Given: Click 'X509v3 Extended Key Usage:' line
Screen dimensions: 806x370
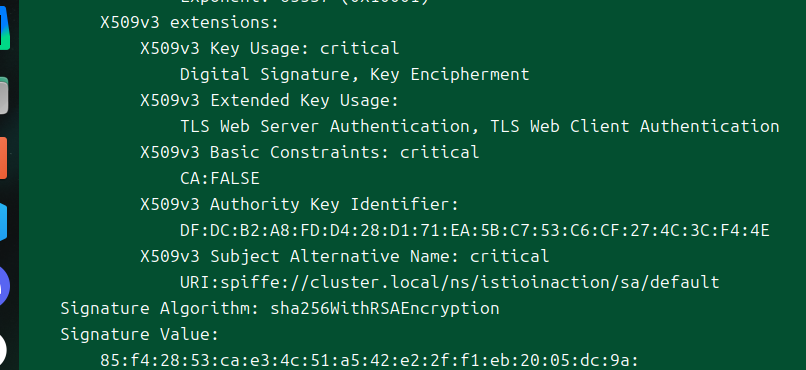Looking at the screenshot, I should tap(269, 100).
